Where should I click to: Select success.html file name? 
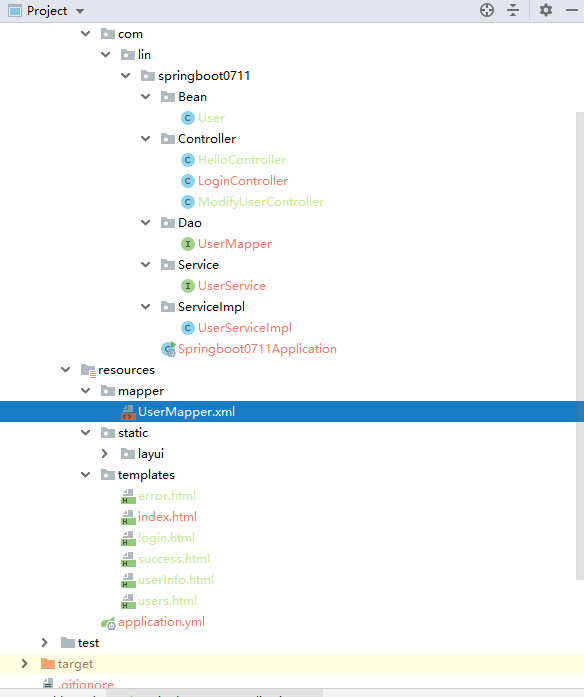(174, 559)
